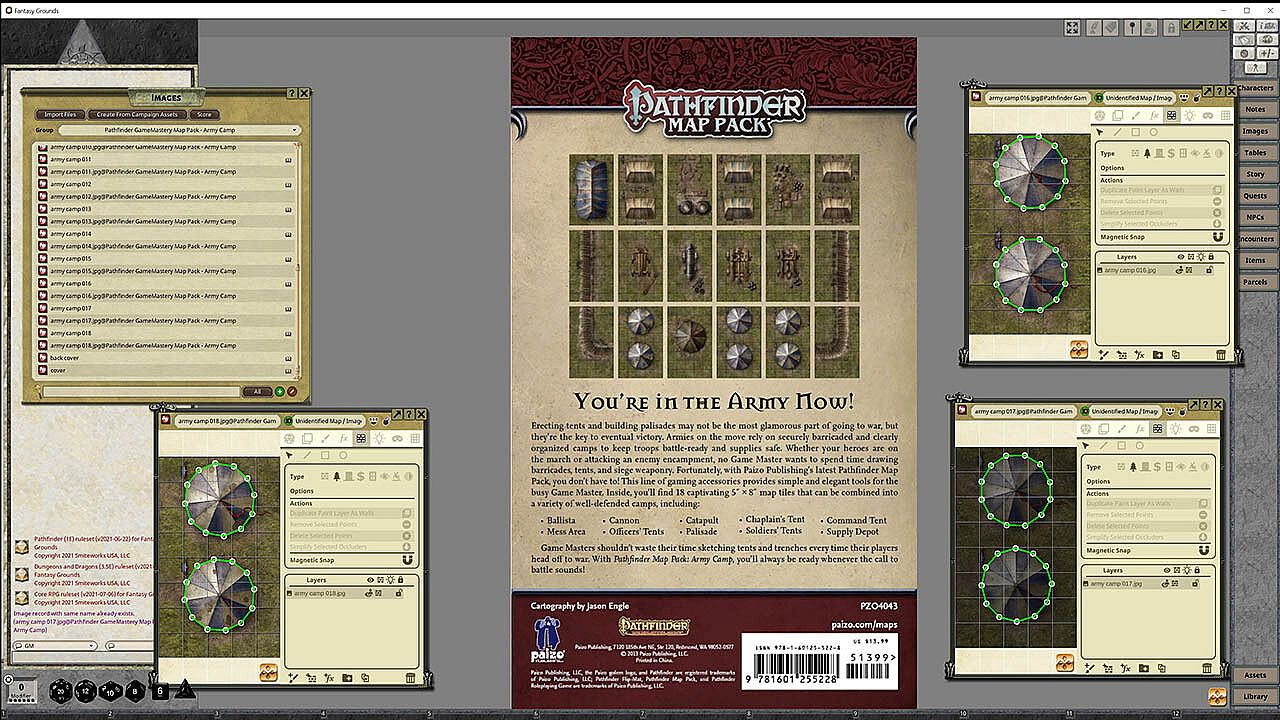Viewport: 1280px width, 720px height.
Task: Click orange navigation button in camp 018 window
Action: pos(268,673)
